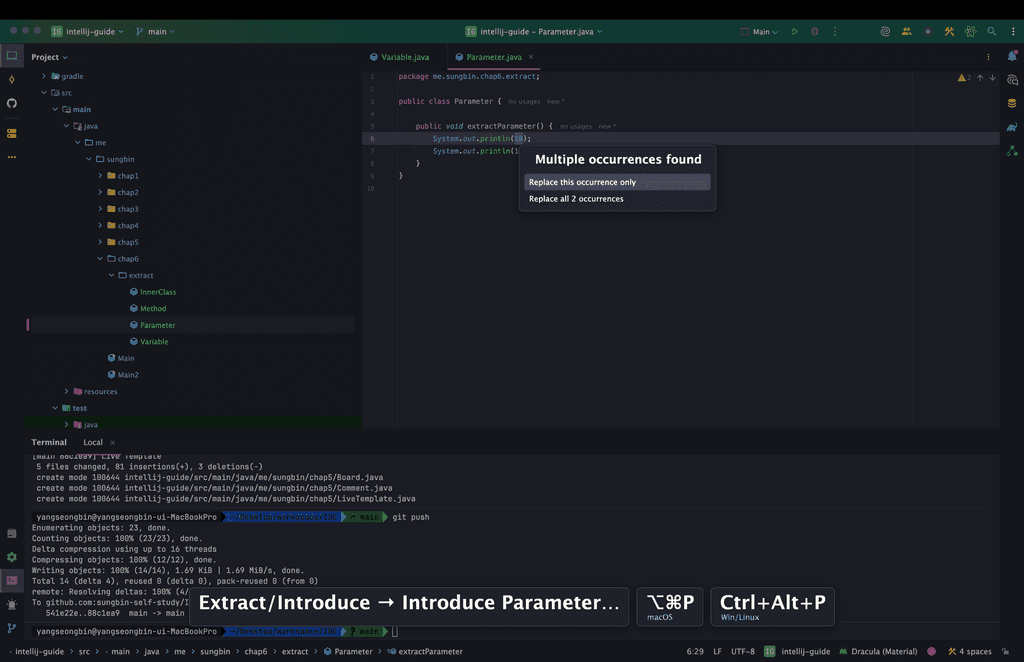This screenshot has height=662, width=1024.
Task: Switch to the Variable.java tab
Action: click(405, 57)
